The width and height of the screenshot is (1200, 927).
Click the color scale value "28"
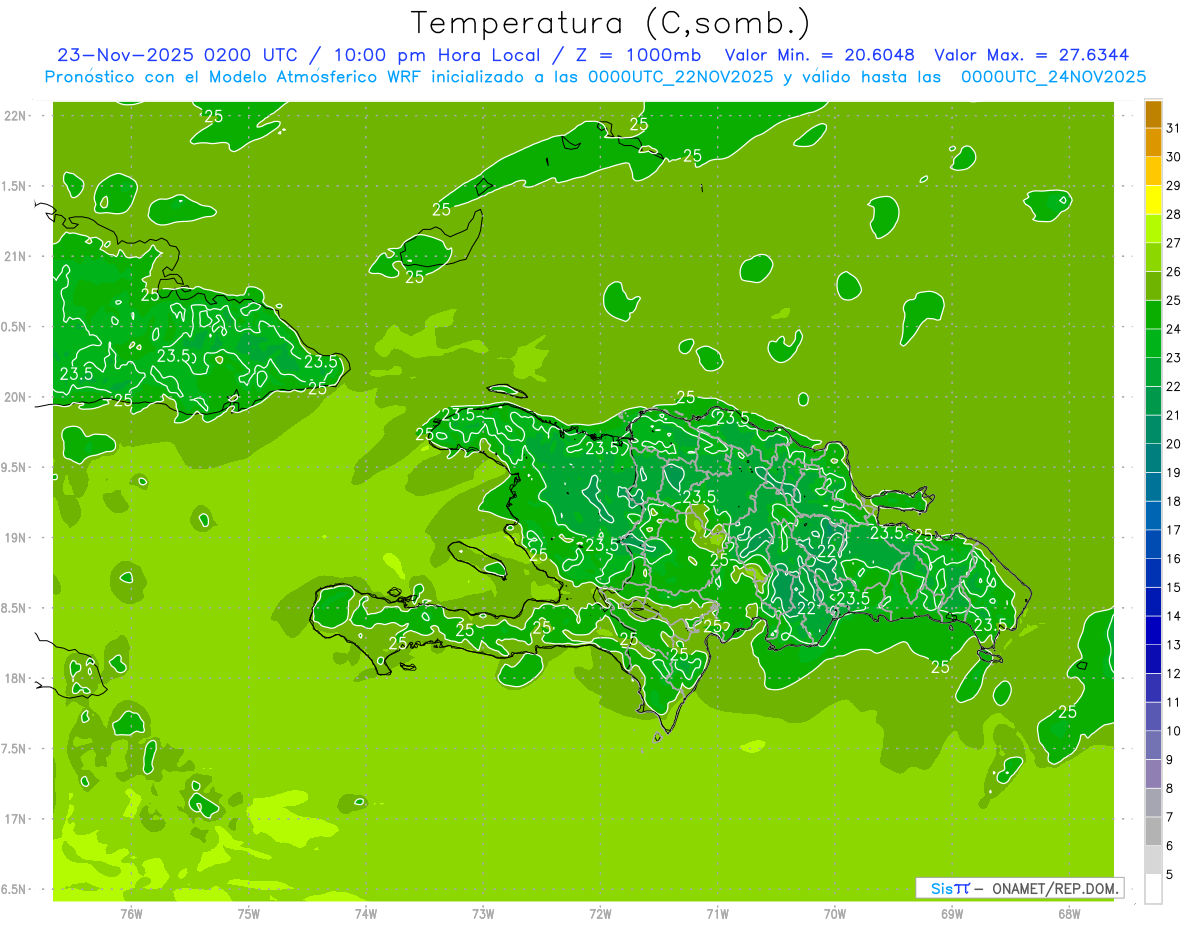tap(1173, 214)
